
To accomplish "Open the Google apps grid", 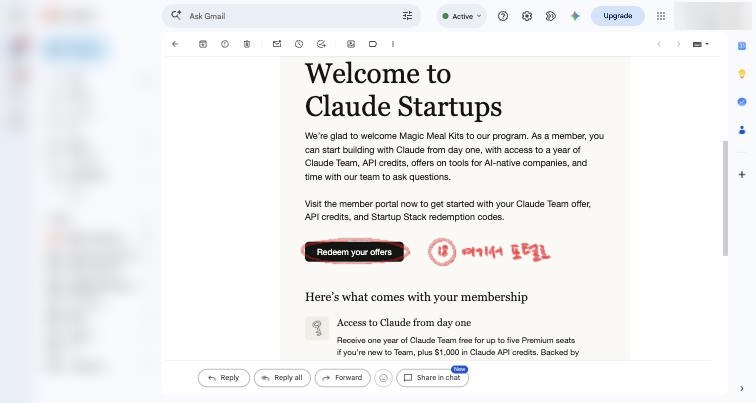I will pyautogui.click(x=661, y=16).
